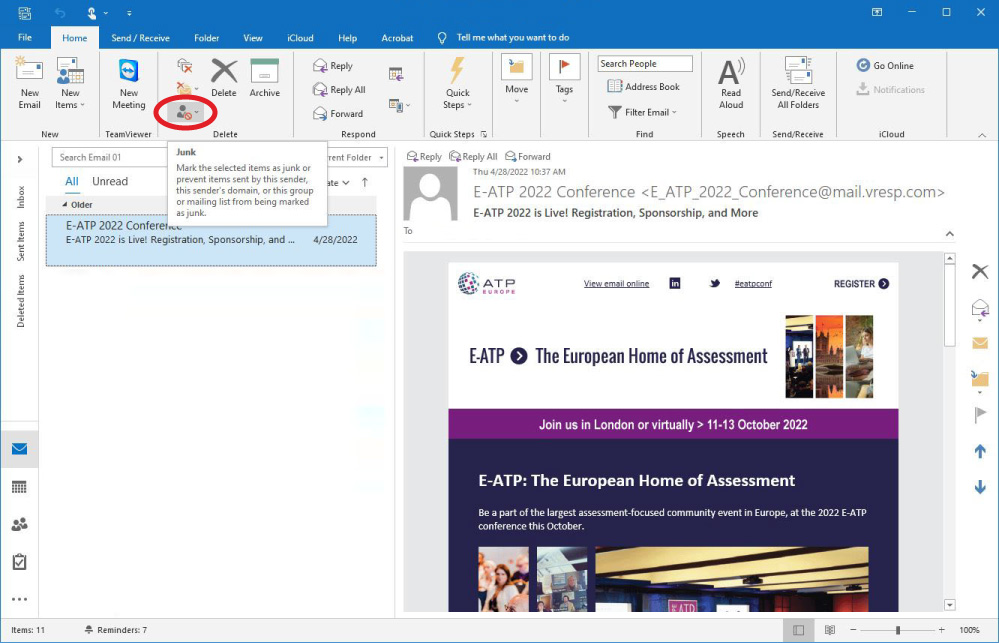The width and height of the screenshot is (999, 643).
Task: Go to next item down arrow
Action: tap(980, 488)
